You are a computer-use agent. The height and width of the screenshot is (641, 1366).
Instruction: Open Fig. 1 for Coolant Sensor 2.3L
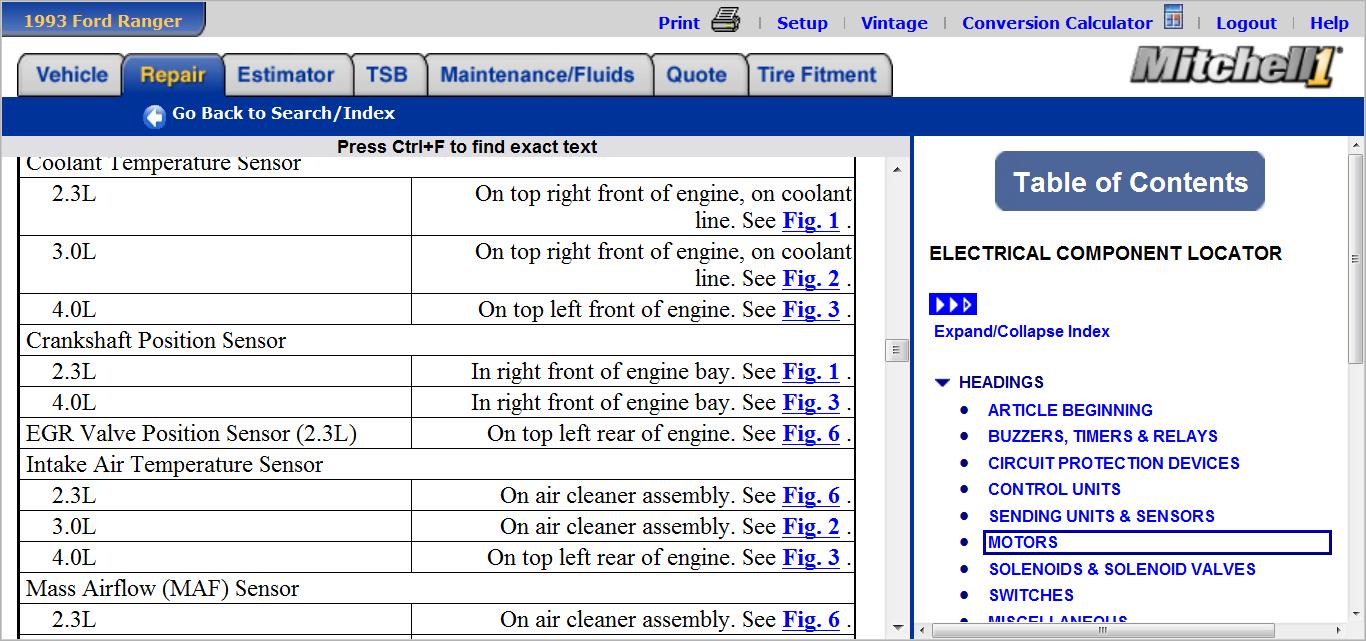pyautogui.click(x=811, y=221)
